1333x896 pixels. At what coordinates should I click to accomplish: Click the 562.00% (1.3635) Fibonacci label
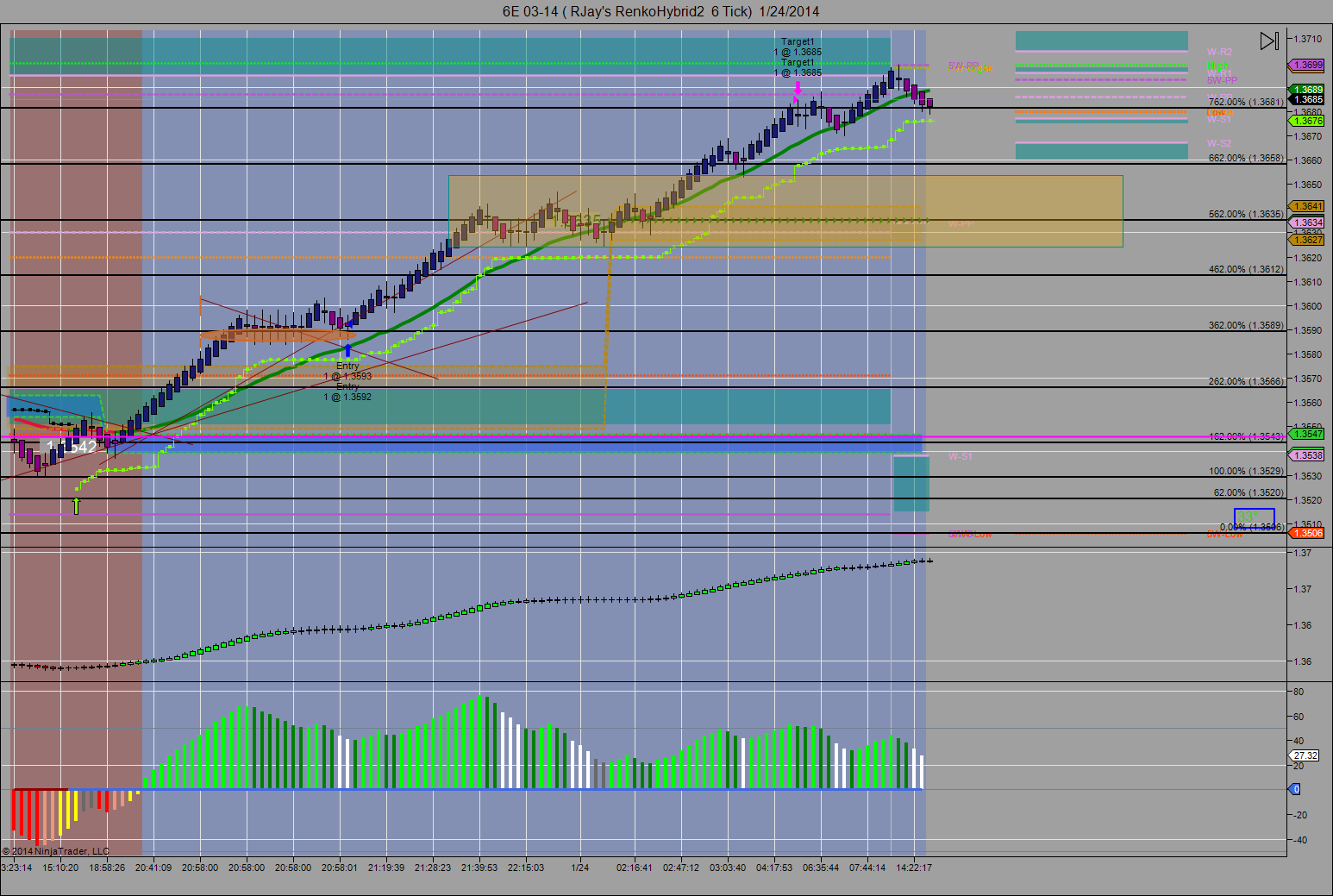[x=1246, y=214]
